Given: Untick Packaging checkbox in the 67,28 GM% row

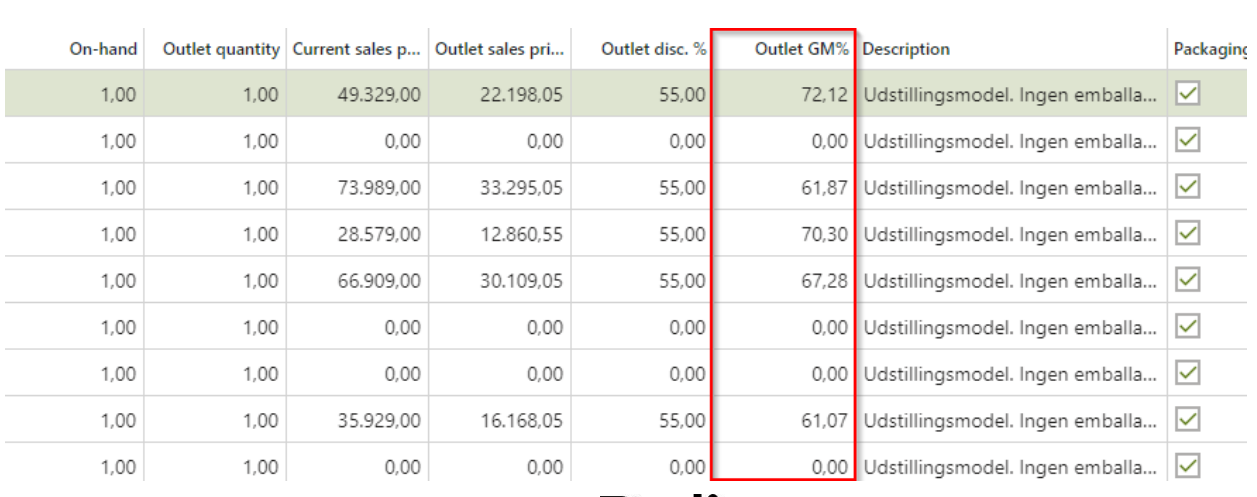Looking at the screenshot, I should coord(1188,280).
